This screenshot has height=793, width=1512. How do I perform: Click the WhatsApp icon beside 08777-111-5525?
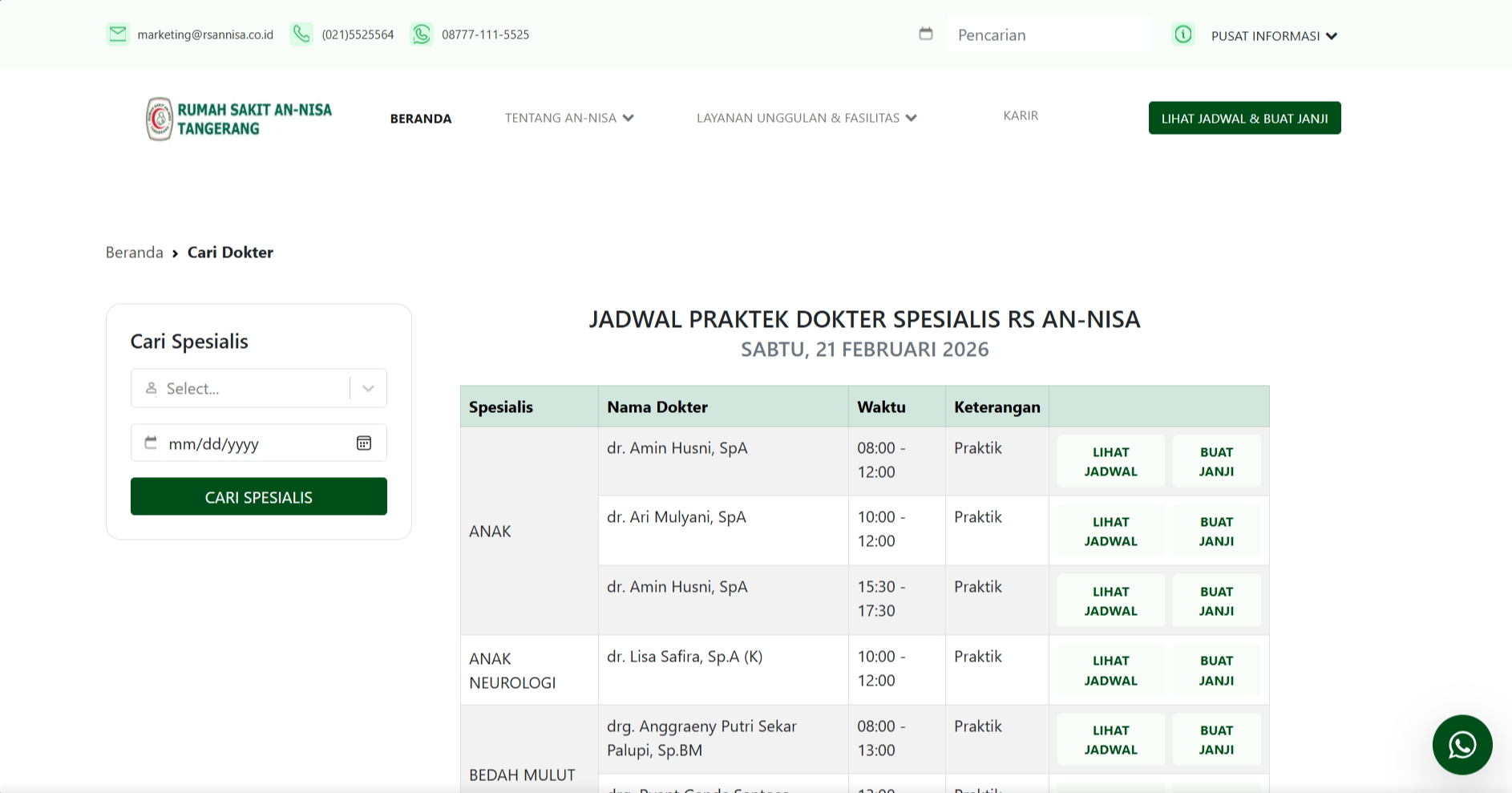click(422, 34)
